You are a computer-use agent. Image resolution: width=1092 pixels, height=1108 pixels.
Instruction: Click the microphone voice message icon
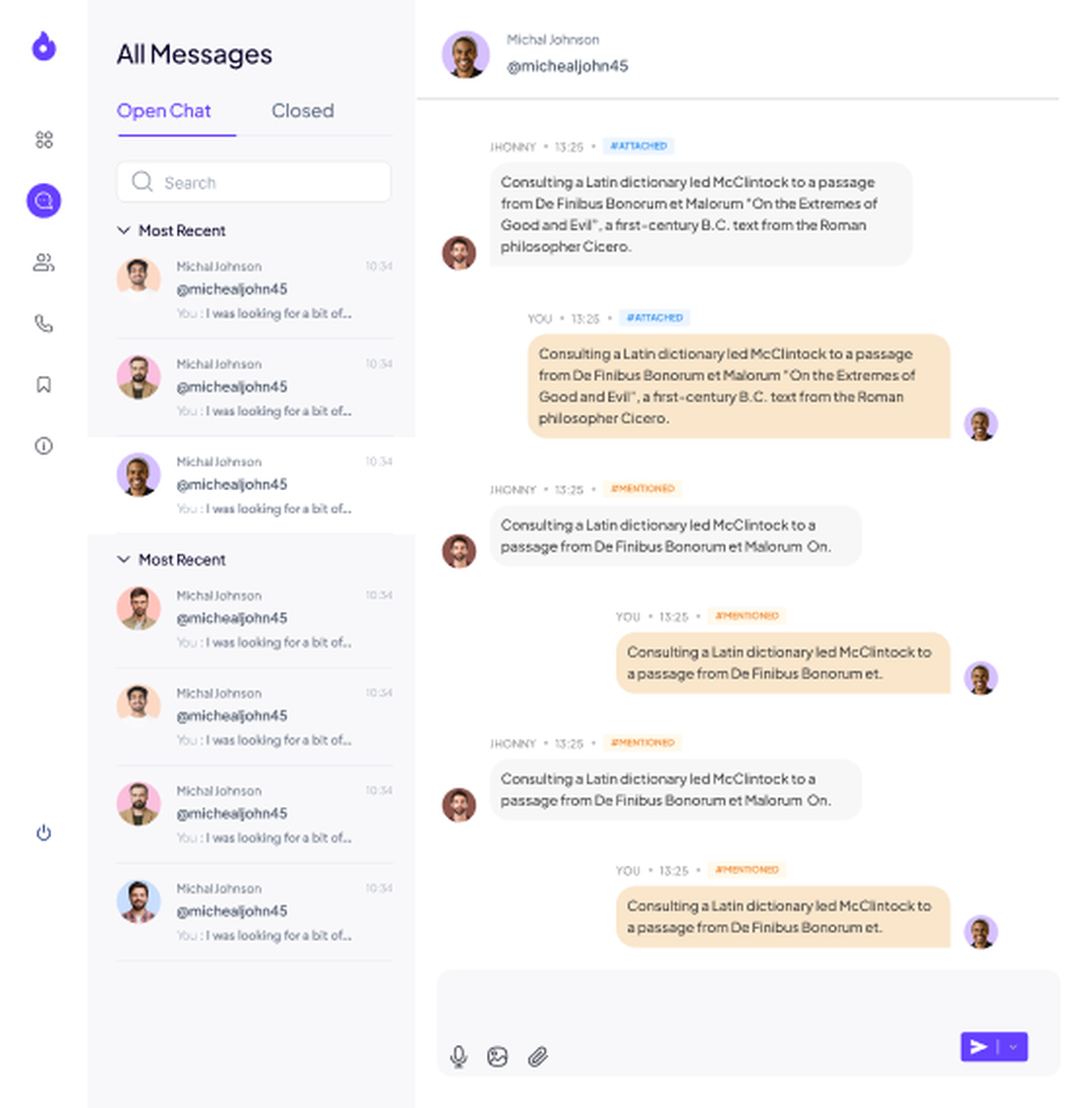click(x=458, y=1057)
